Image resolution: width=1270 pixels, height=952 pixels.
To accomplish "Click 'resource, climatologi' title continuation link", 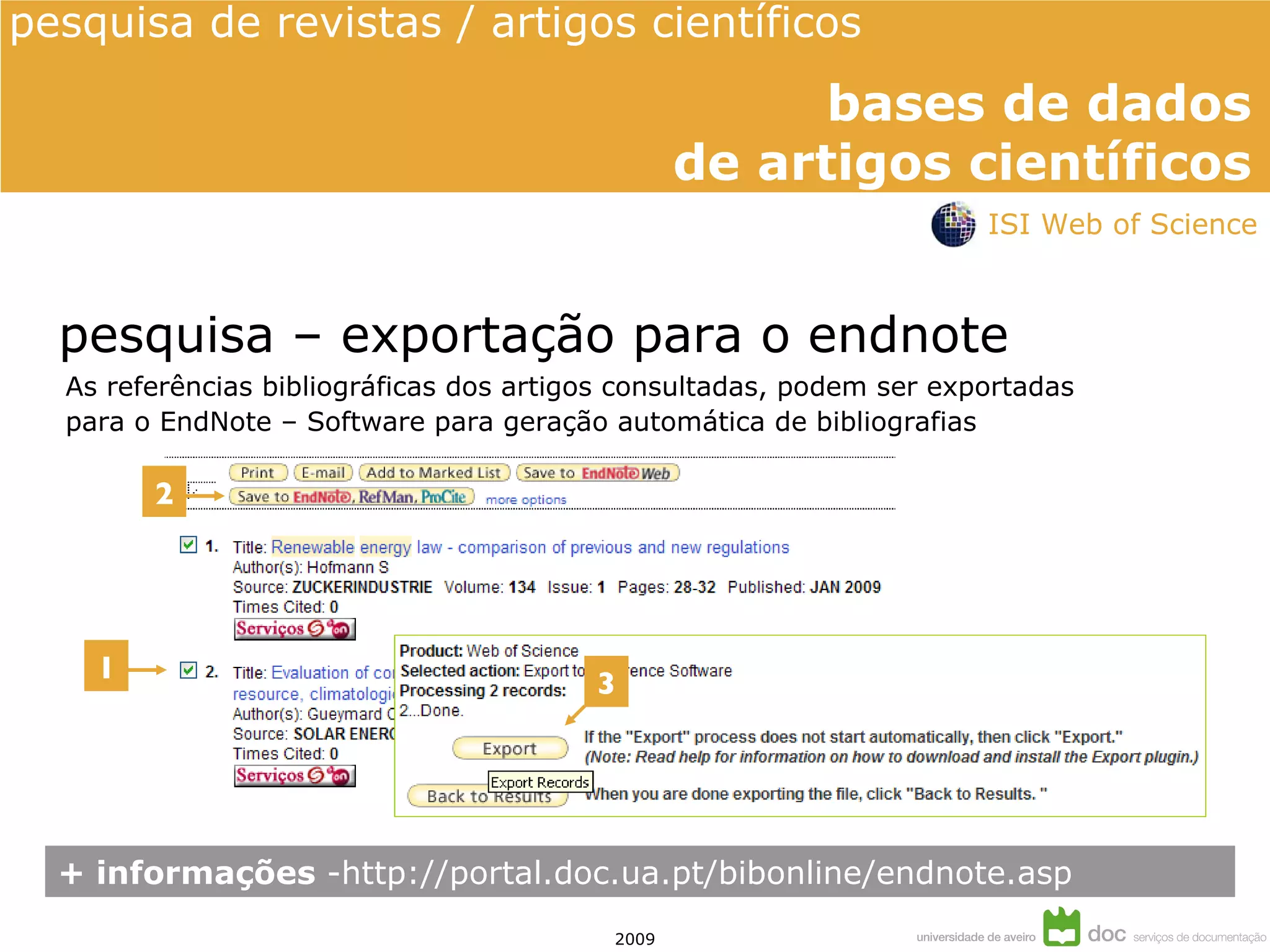I will [x=313, y=694].
